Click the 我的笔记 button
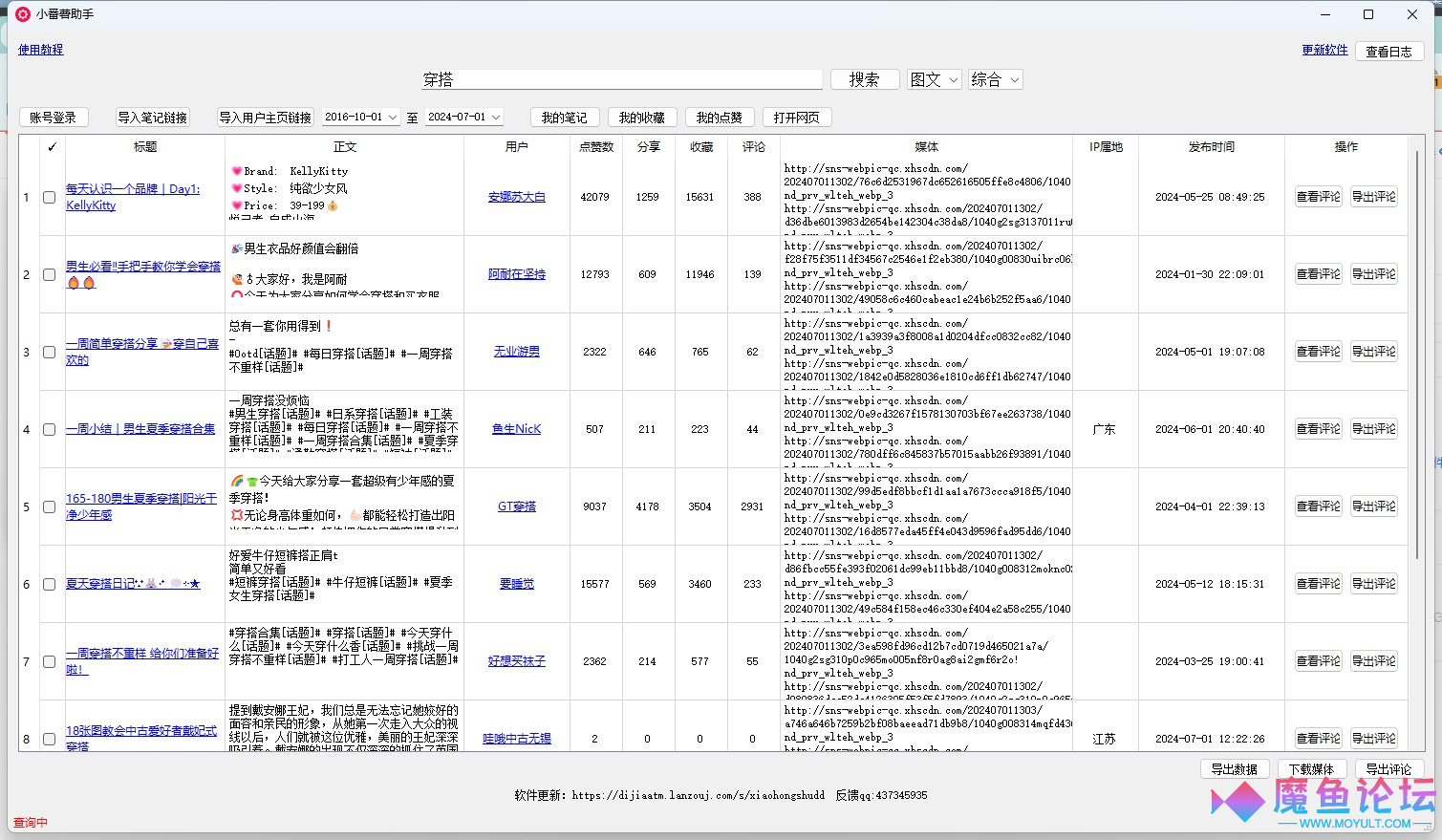Image resolution: width=1442 pixels, height=840 pixels. pyautogui.click(x=565, y=118)
